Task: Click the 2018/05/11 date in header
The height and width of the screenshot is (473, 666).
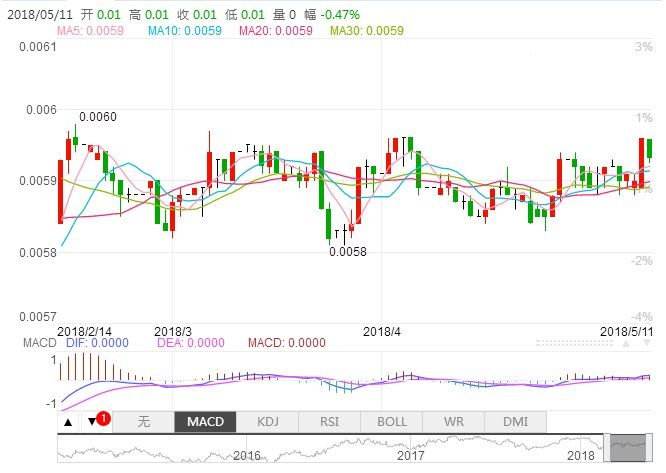Action: [40, 15]
